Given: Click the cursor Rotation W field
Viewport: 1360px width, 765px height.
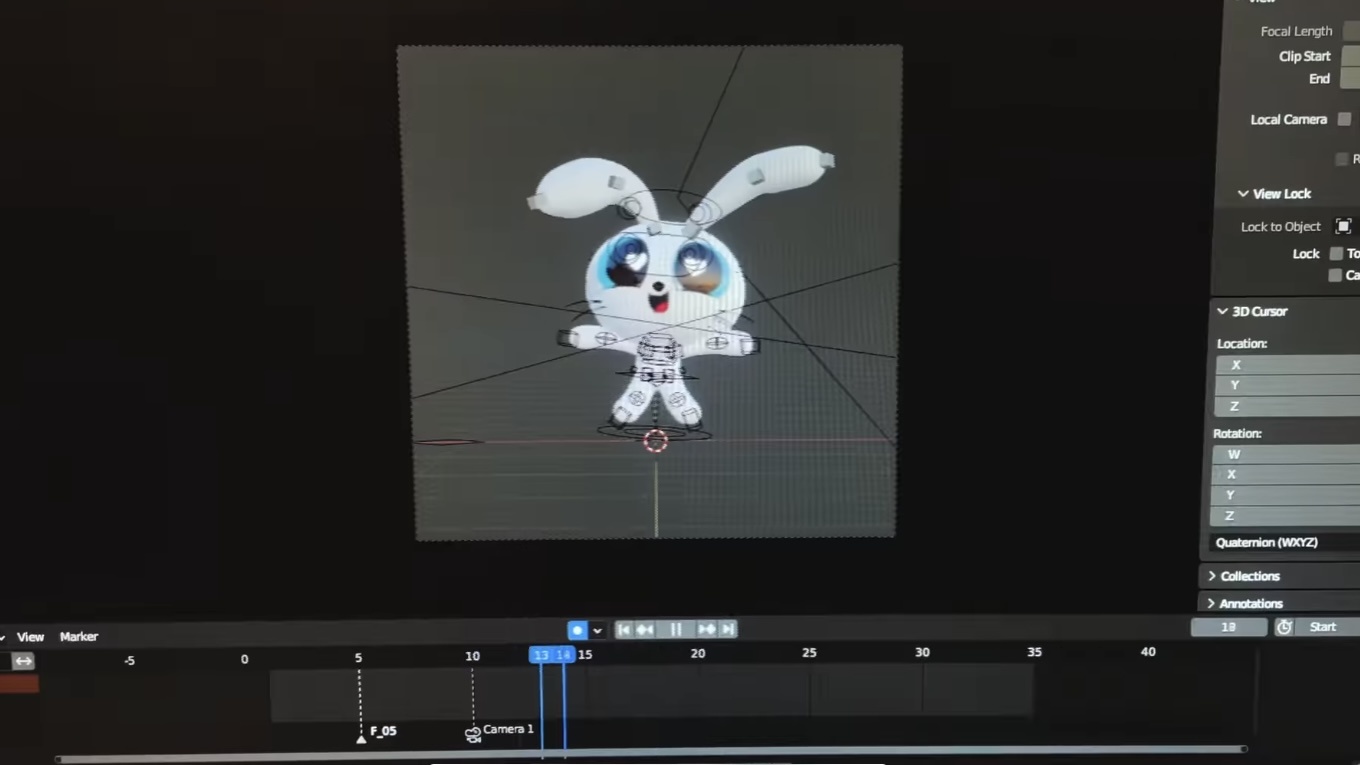Looking at the screenshot, I should 1287,454.
